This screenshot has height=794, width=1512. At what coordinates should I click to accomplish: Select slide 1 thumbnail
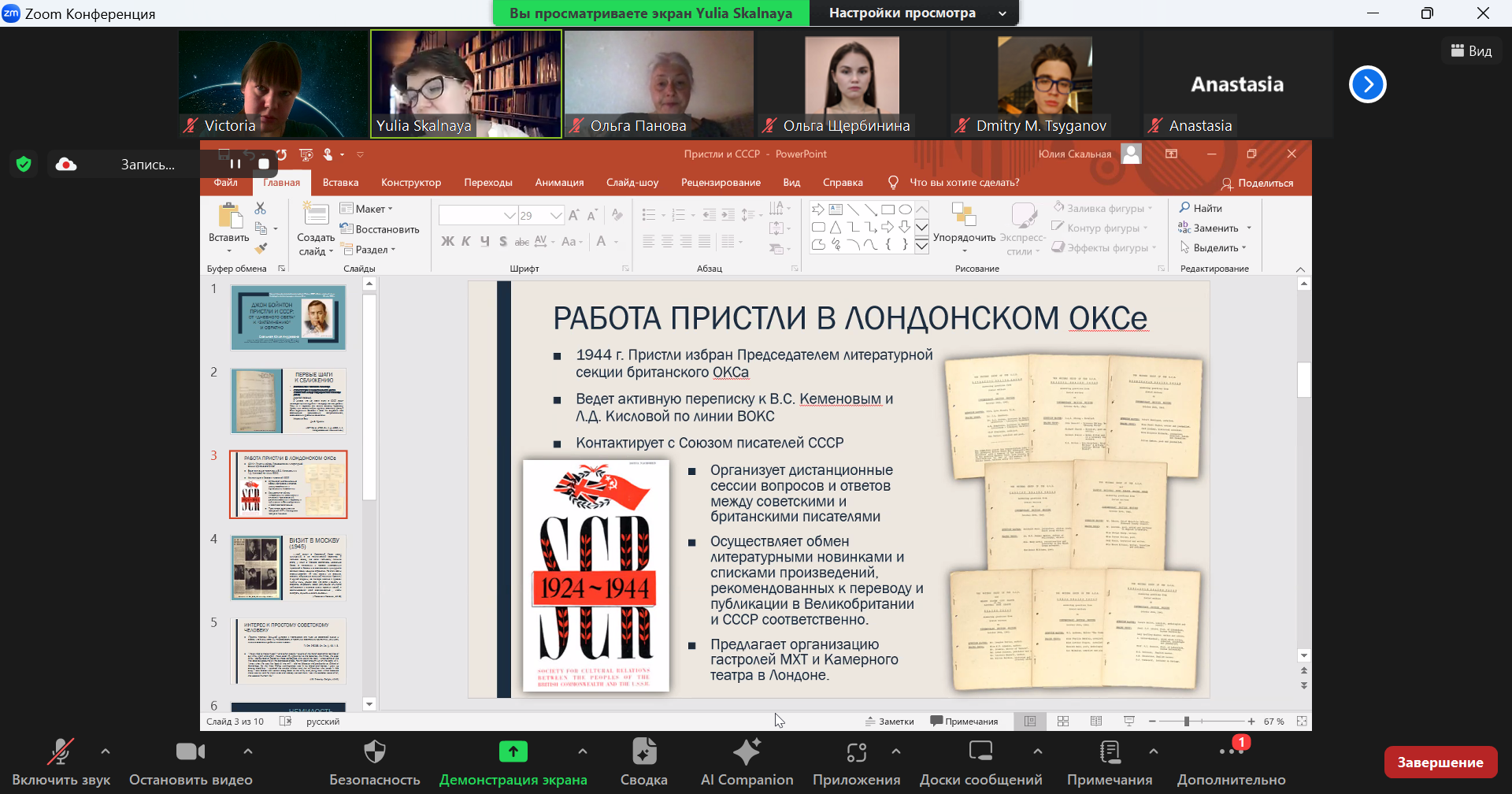pyautogui.click(x=288, y=317)
